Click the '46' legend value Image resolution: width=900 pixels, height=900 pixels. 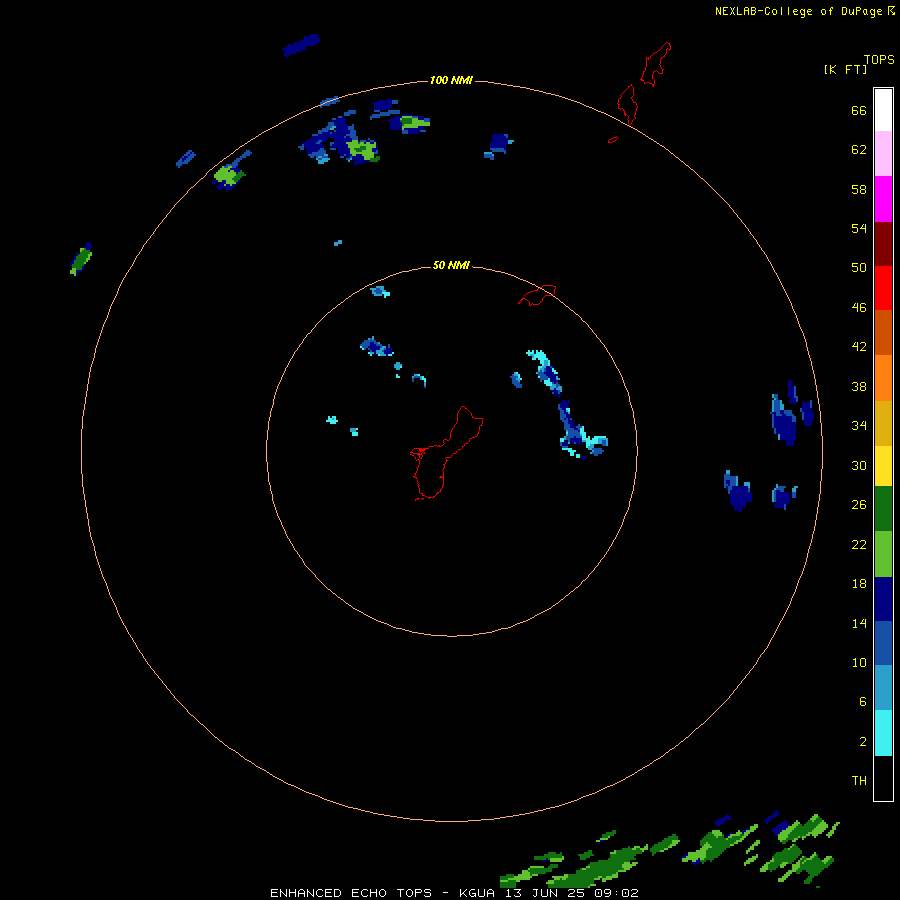859,308
